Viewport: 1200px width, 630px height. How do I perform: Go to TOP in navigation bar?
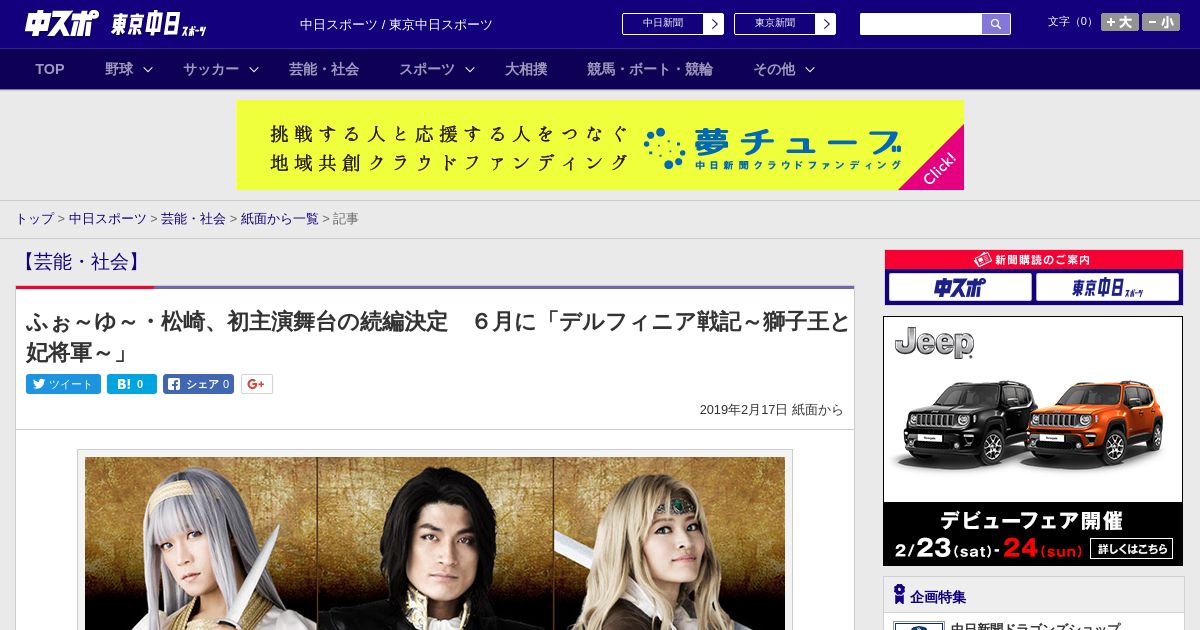pyautogui.click(x=50, y=69)
